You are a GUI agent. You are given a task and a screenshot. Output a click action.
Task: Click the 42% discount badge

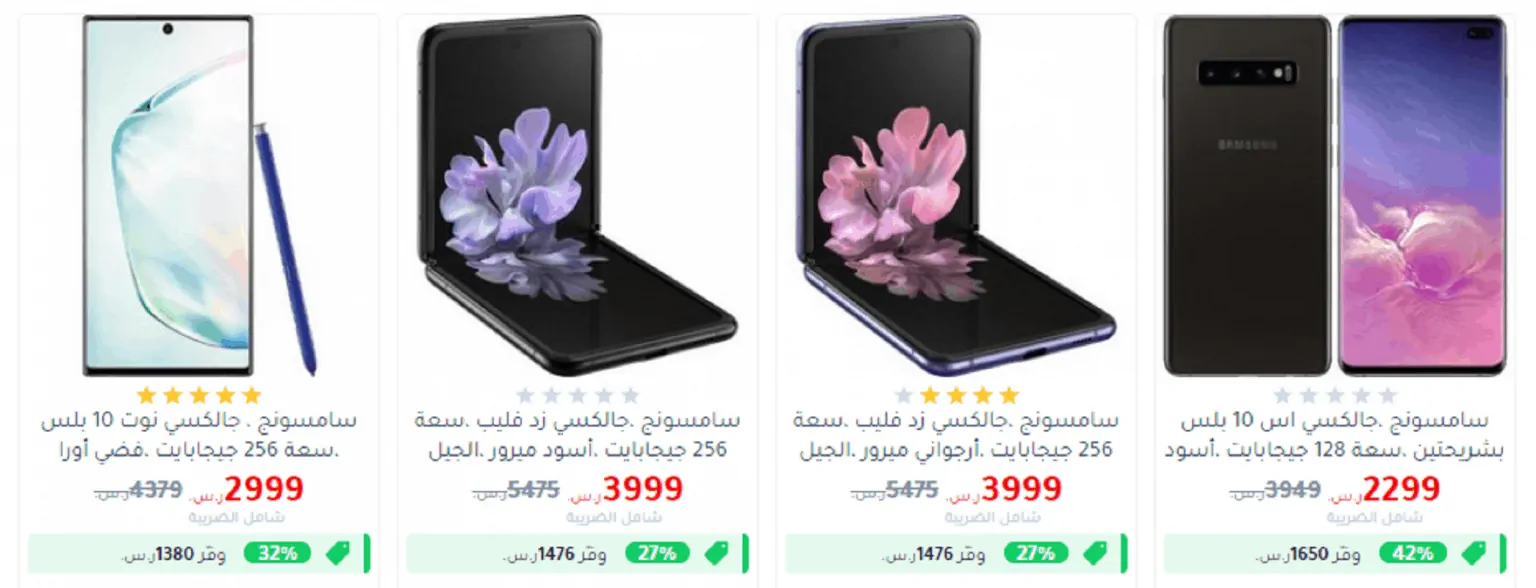(x=1413, y=553)
